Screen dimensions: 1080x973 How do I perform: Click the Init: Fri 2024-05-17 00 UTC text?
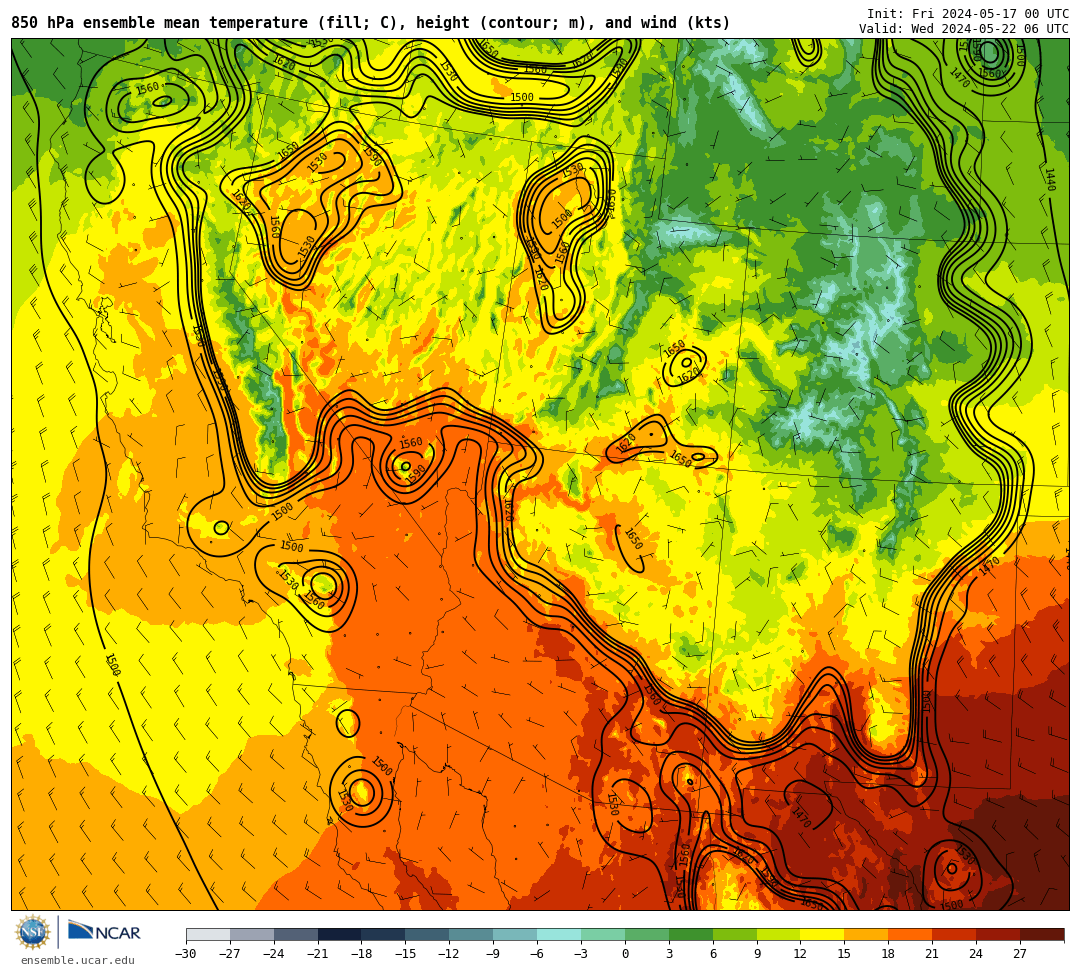(x=968, y=13)
